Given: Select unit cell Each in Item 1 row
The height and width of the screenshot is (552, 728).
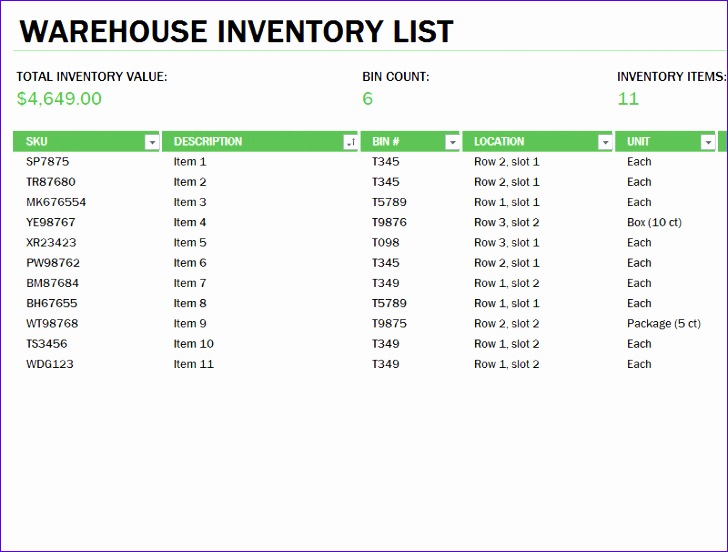Looking at the screenshot, I should pos(639,162).
